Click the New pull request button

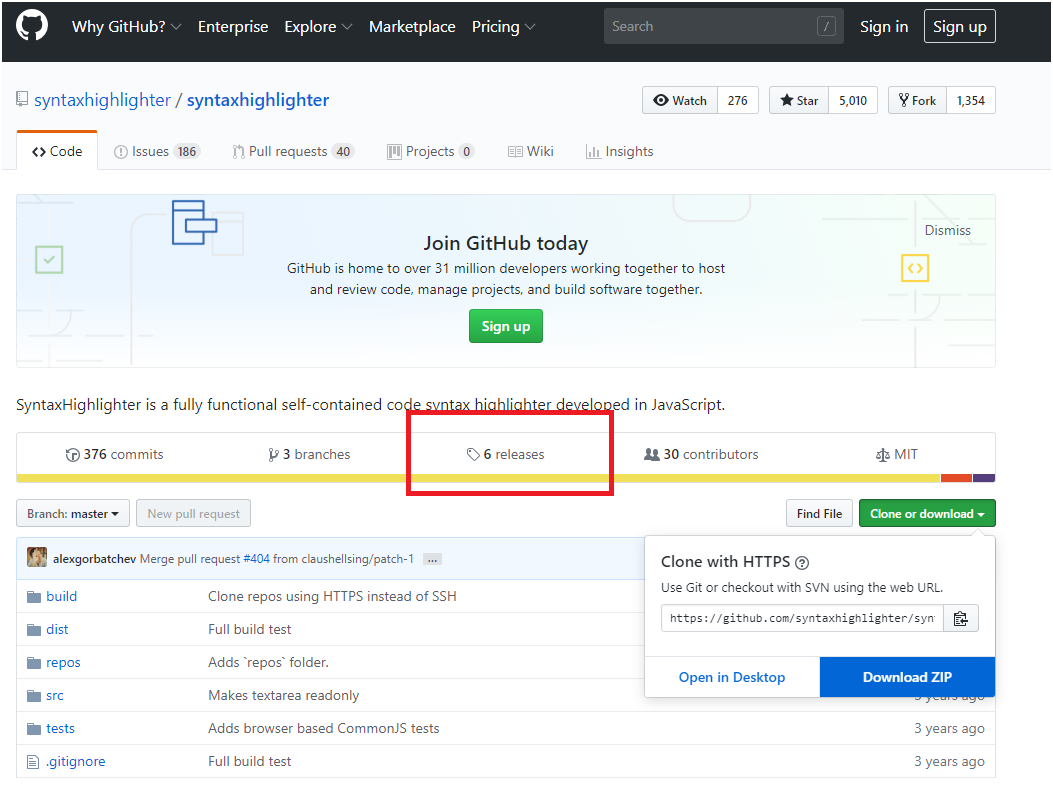click(x=193, y=513)
